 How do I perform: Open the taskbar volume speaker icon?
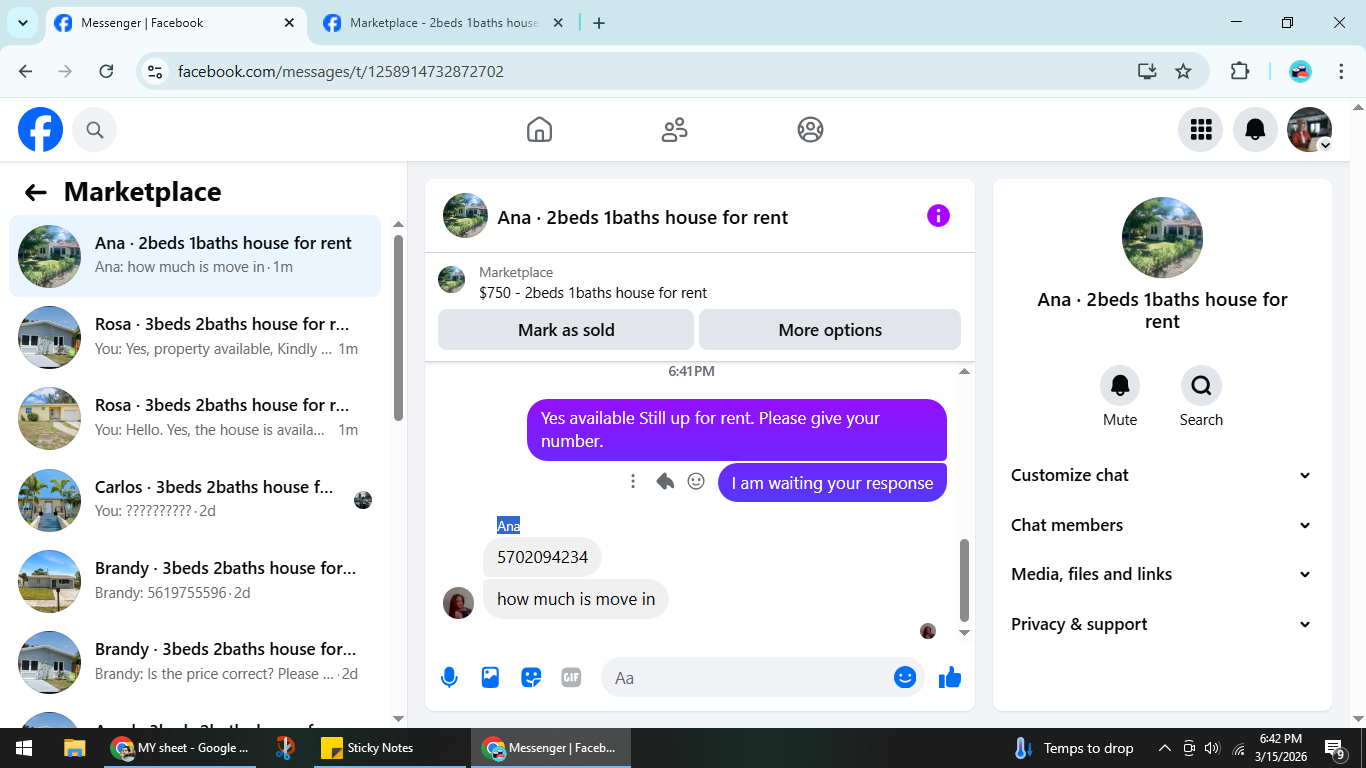point(1213,748)
